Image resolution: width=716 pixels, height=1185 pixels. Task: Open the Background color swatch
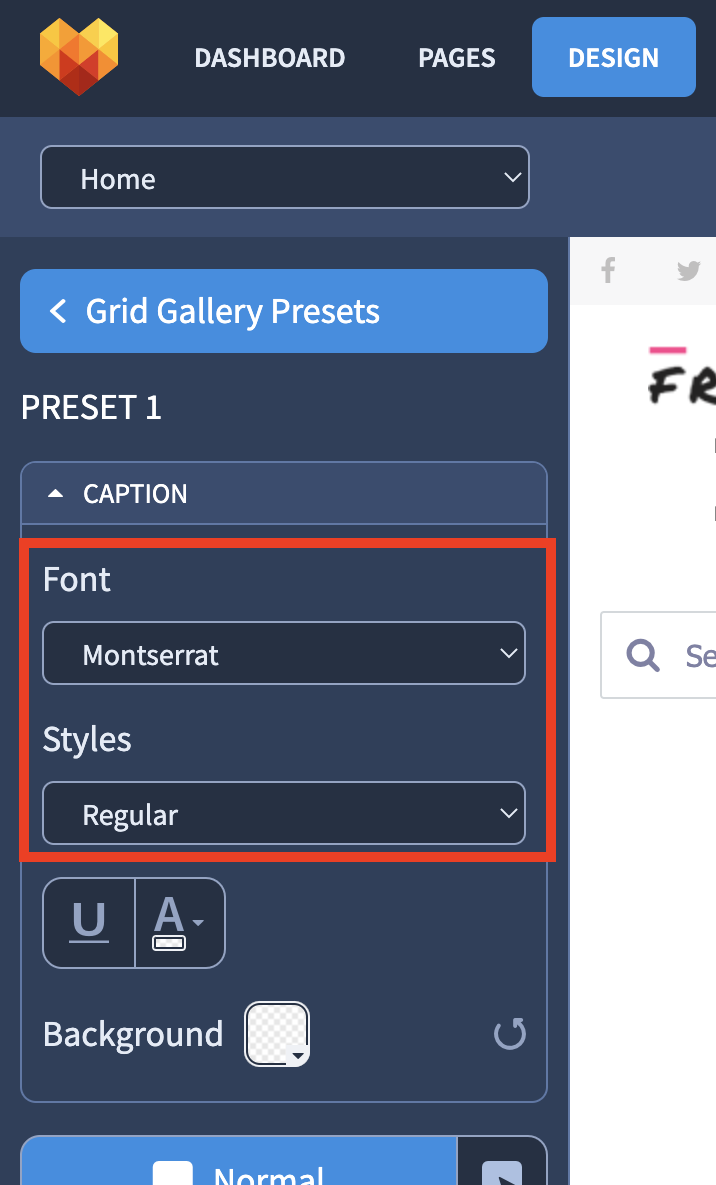pos(277,1033)
